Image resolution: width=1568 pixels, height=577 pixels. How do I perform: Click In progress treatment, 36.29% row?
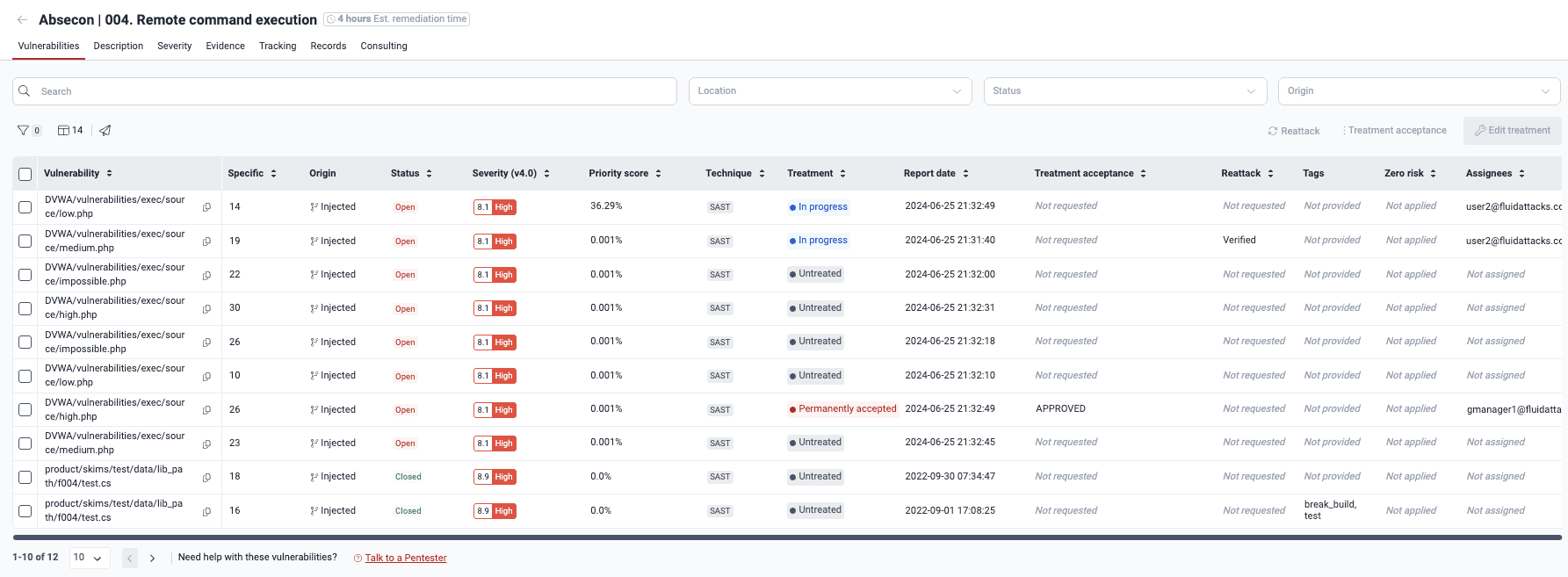(818, 207)
